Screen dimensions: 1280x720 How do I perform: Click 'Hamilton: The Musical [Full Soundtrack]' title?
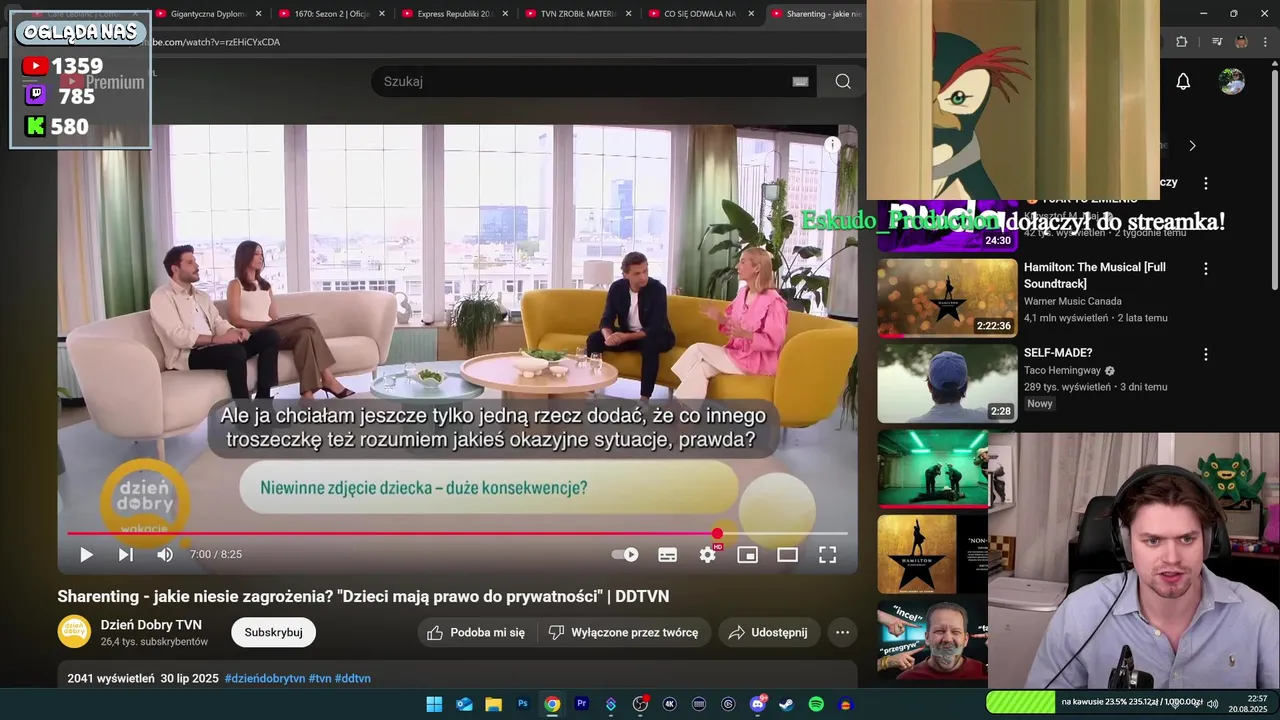point(1094,276)
